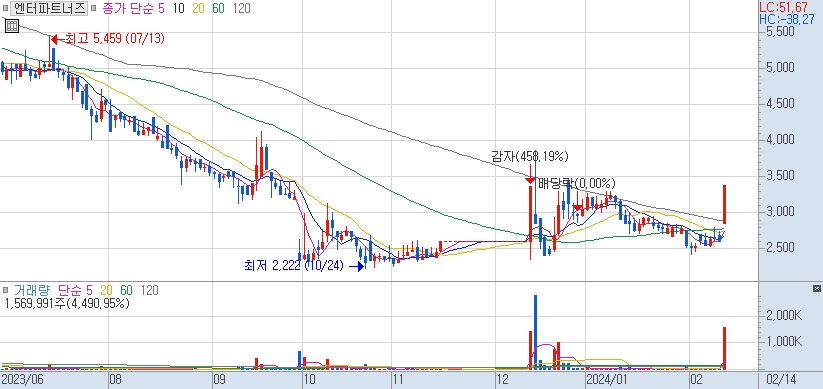Click the 02 month date axis label

click(697, 379)
